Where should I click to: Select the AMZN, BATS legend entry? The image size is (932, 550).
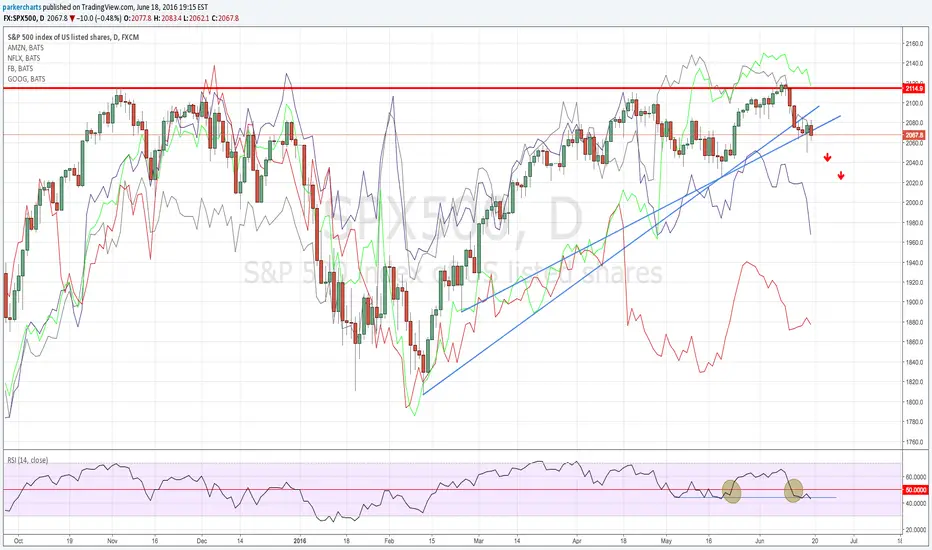[x=26, y=48]
